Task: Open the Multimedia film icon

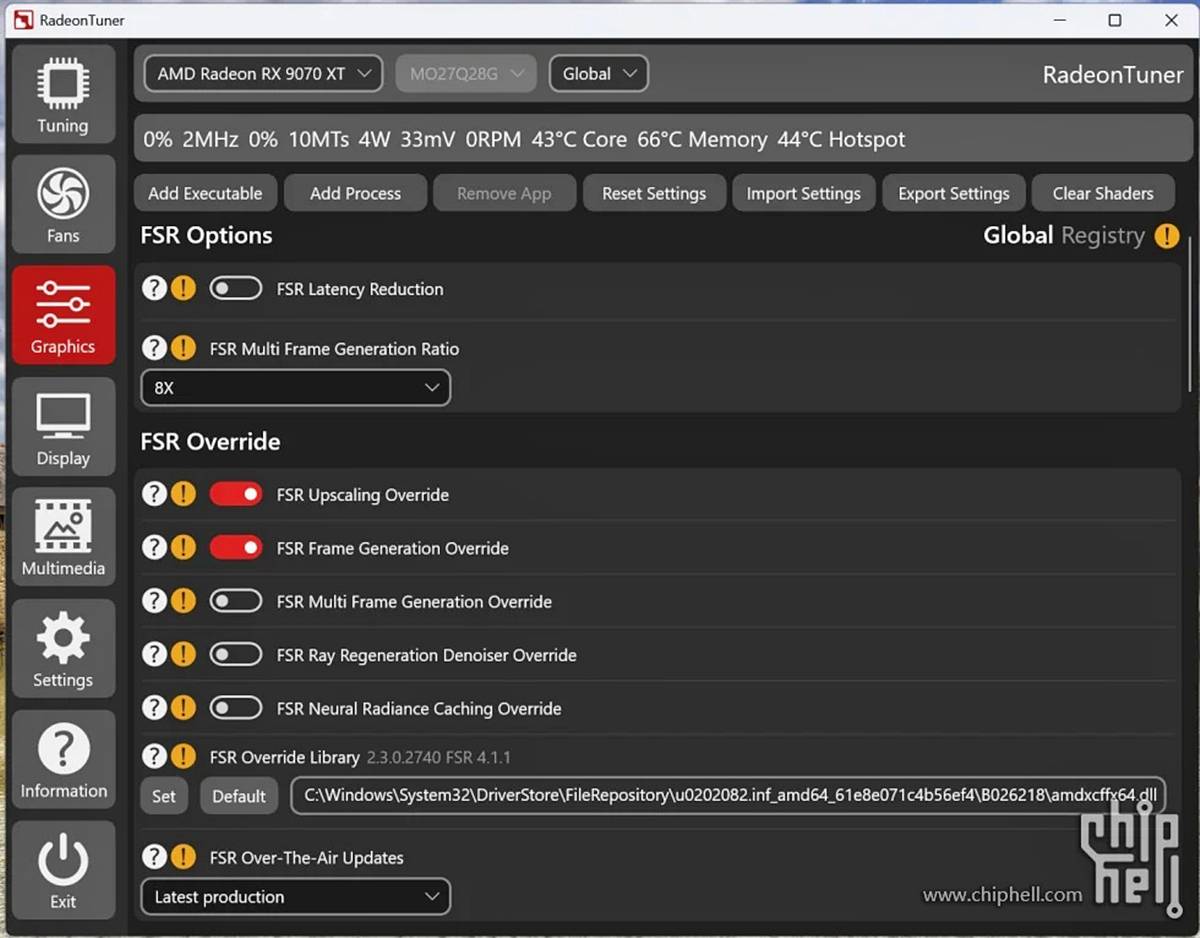Action: [63, 526]
